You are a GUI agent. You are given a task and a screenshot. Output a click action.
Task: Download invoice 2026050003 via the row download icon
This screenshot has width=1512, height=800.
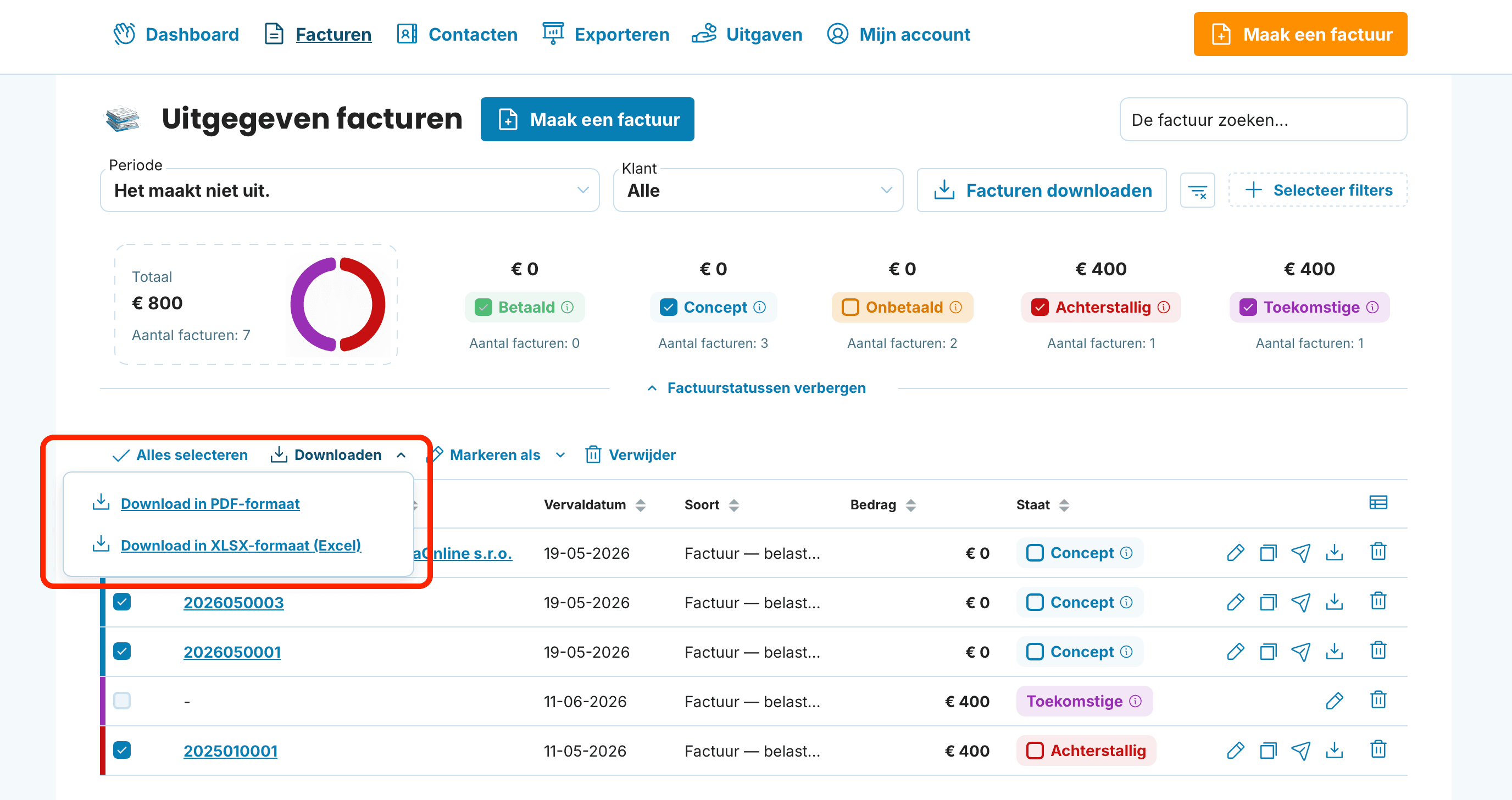click(1334, 602)
